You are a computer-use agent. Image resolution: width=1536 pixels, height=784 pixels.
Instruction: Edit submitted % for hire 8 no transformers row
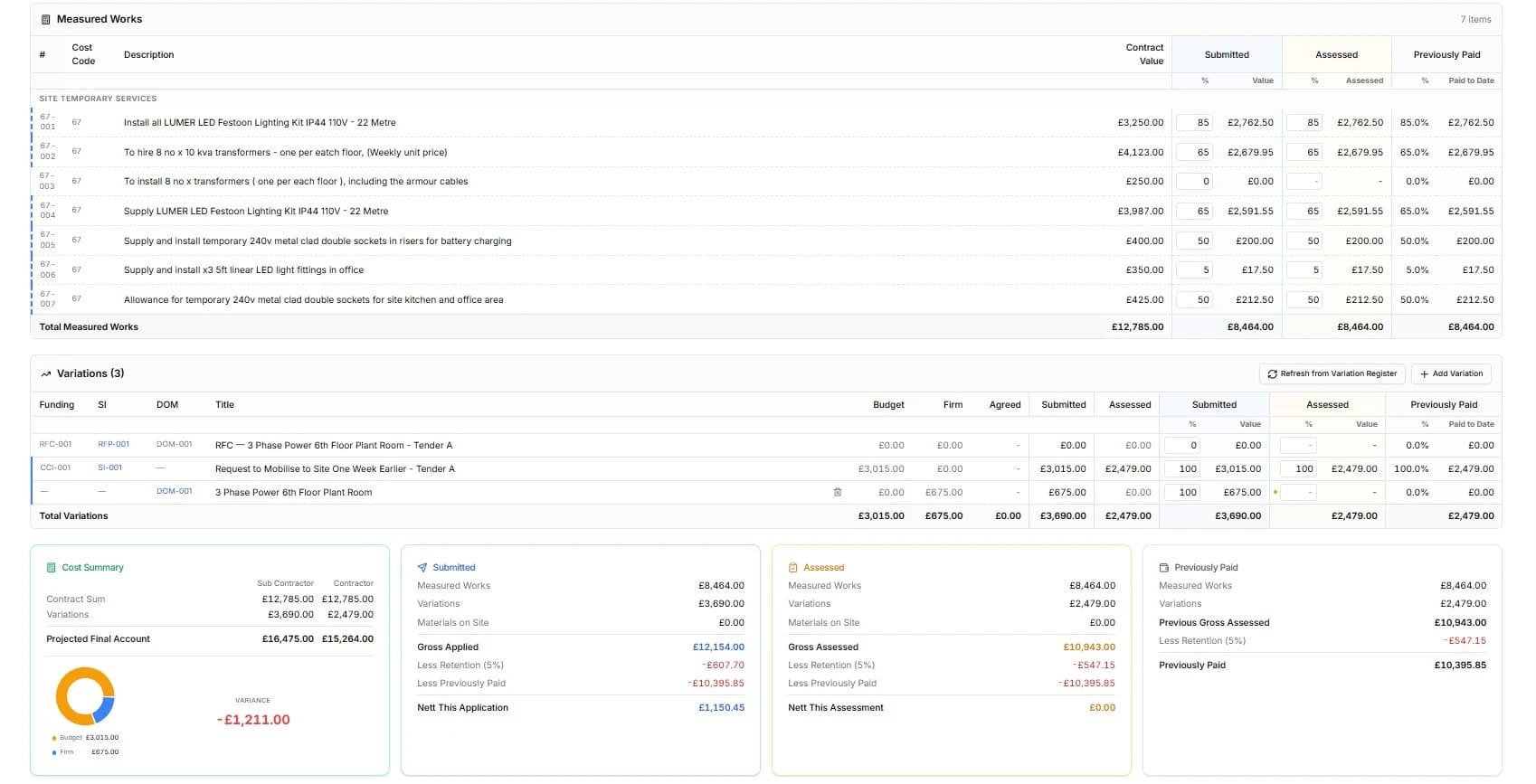(1194, 152)
